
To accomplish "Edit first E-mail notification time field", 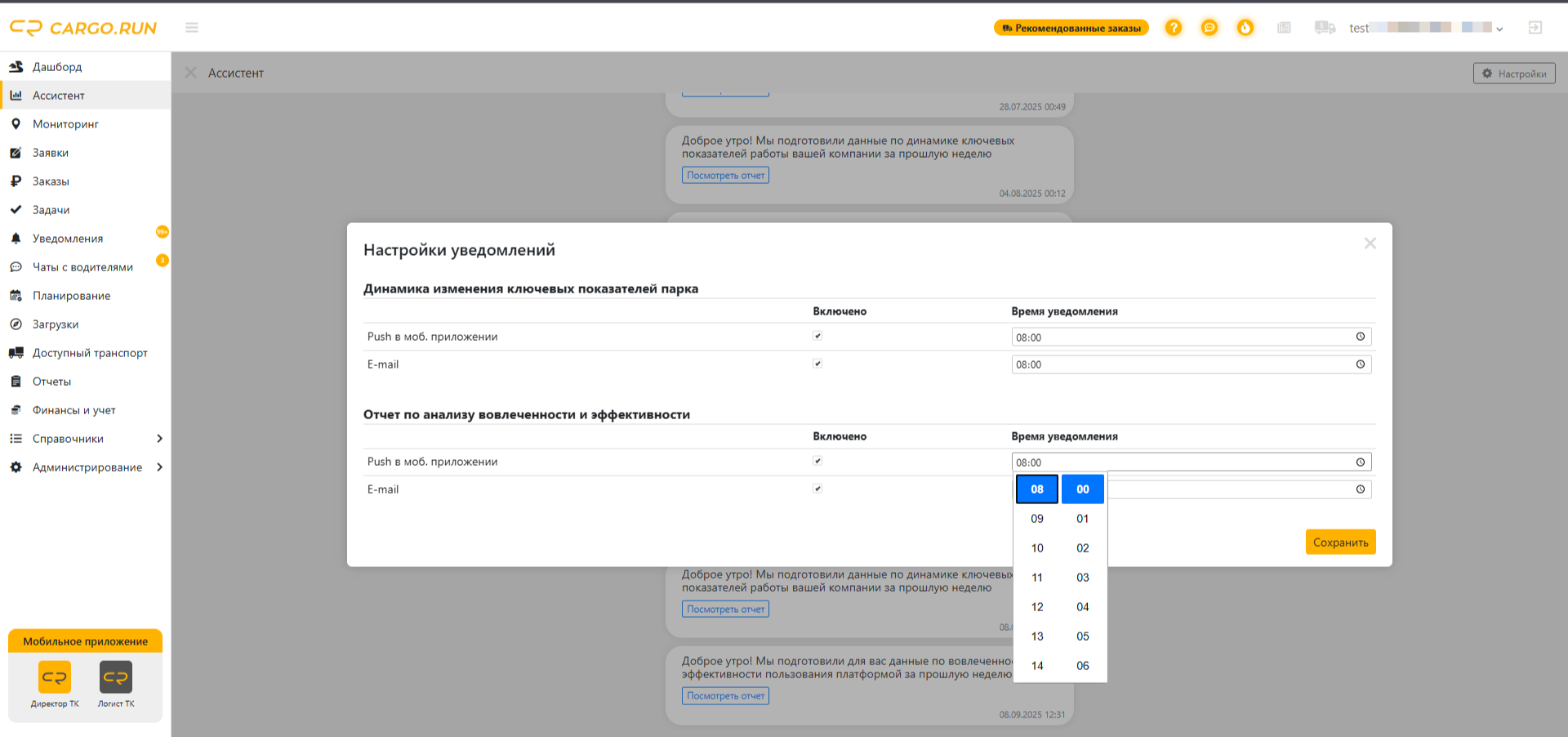I will click(1192, 364).
